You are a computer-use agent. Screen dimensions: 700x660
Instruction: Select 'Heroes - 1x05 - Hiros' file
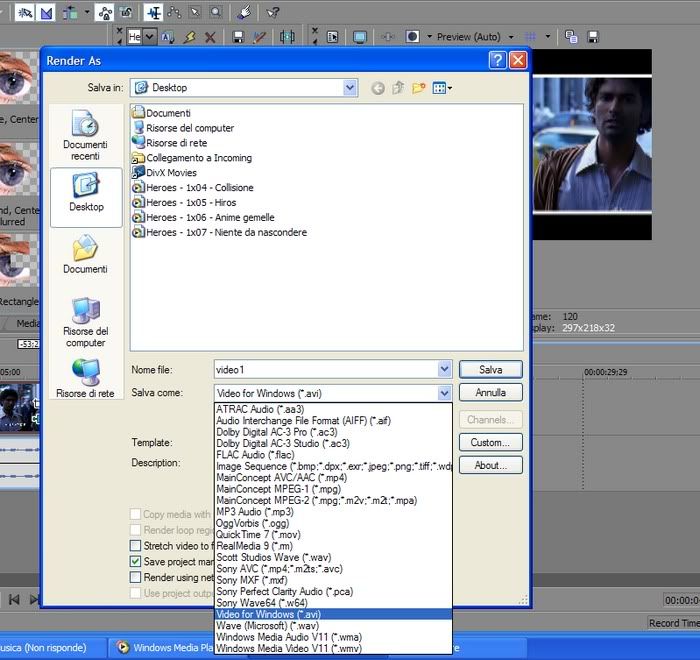(184, 202)
